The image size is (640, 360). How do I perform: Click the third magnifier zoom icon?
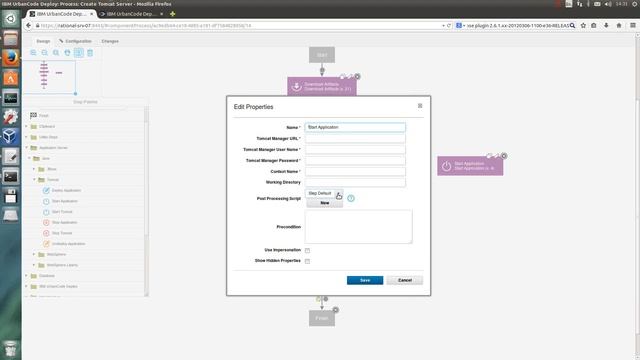[x=56, y=53]
